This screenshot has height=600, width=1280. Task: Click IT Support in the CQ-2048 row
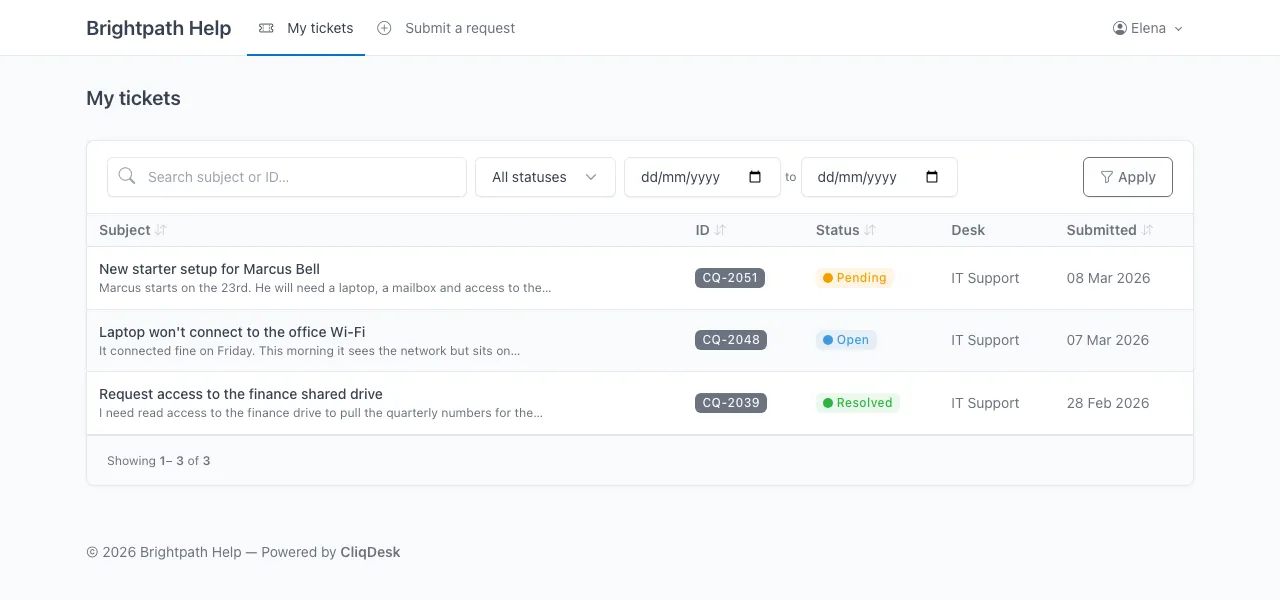point(985,340)
